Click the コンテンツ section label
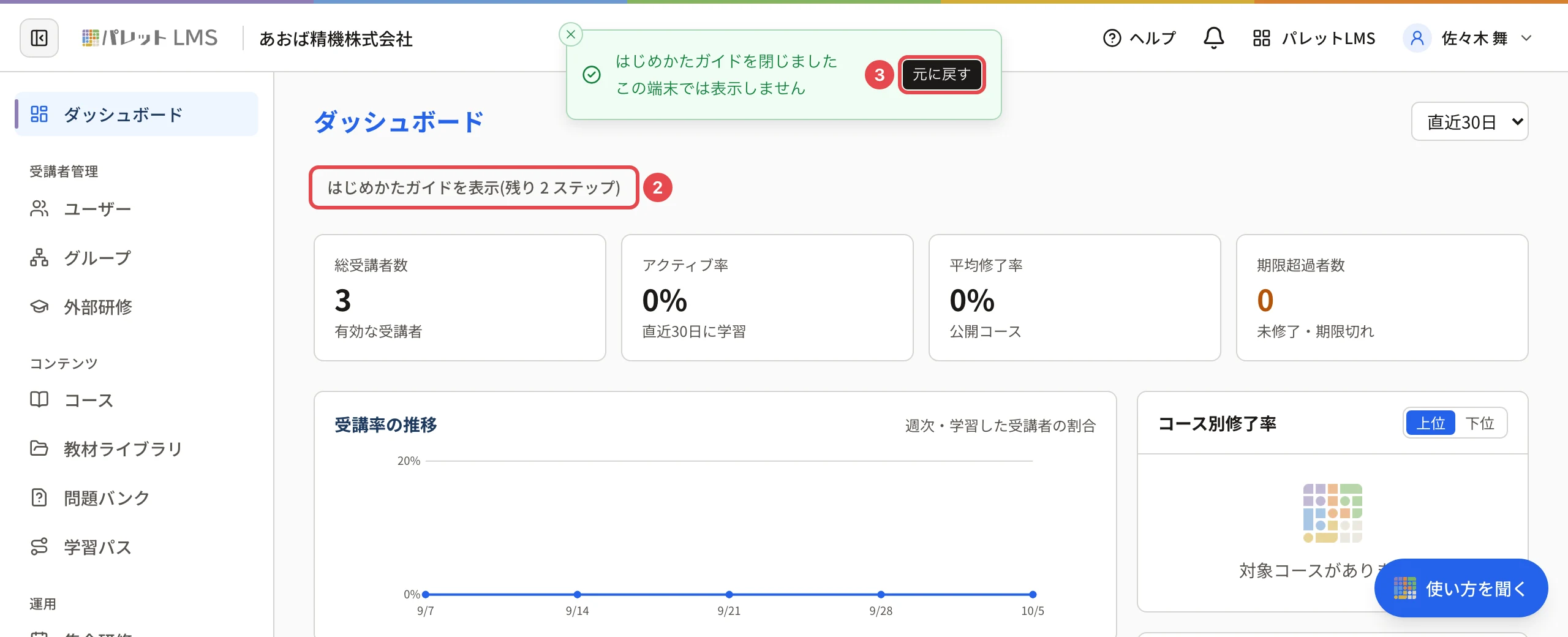The height and width of the screenshot is (637, 1568). pyautogui.click(x=64, y=363)
